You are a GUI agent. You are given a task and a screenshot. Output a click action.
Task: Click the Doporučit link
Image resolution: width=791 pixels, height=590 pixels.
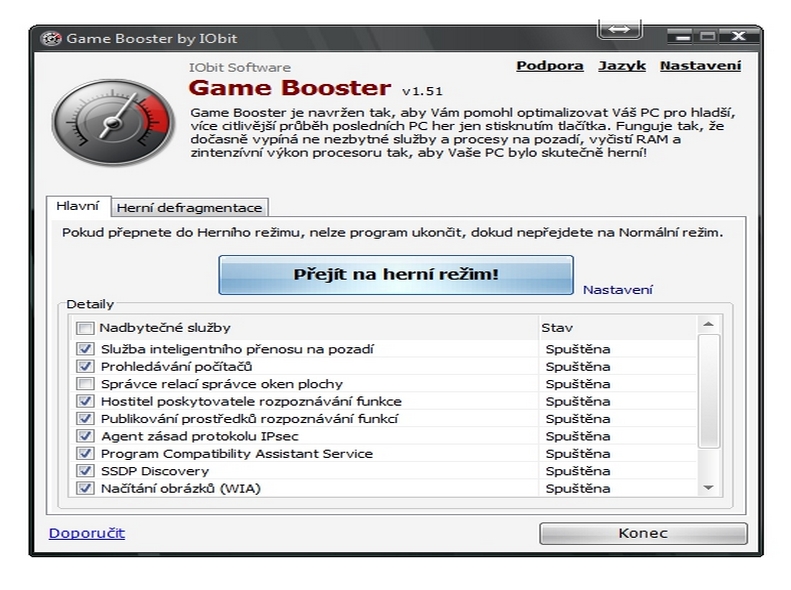pyautogui.click(x=87, y=534)
